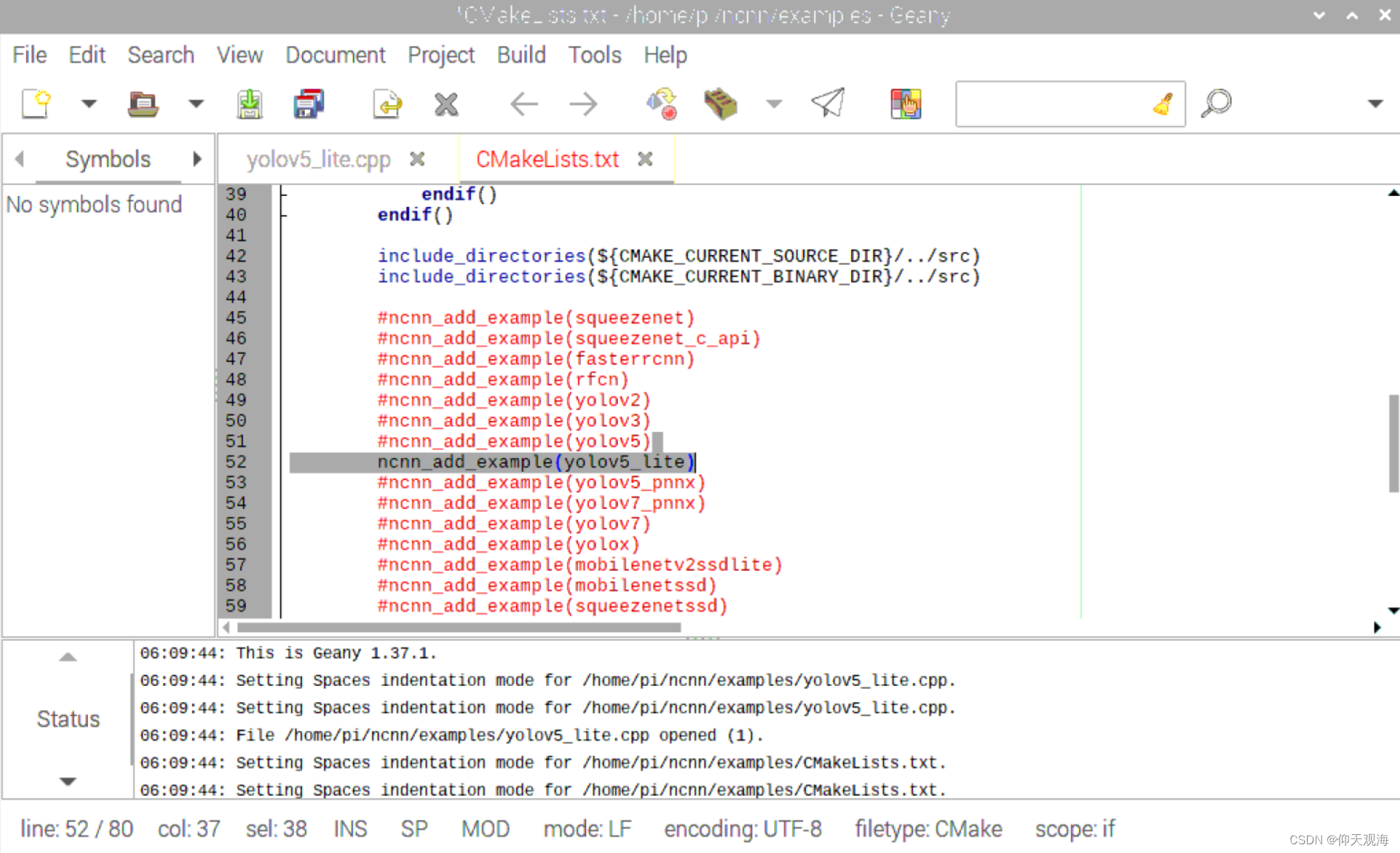Click the New file toolbar icon
The image size is (1400, 853).
click(x=36, y=104)
